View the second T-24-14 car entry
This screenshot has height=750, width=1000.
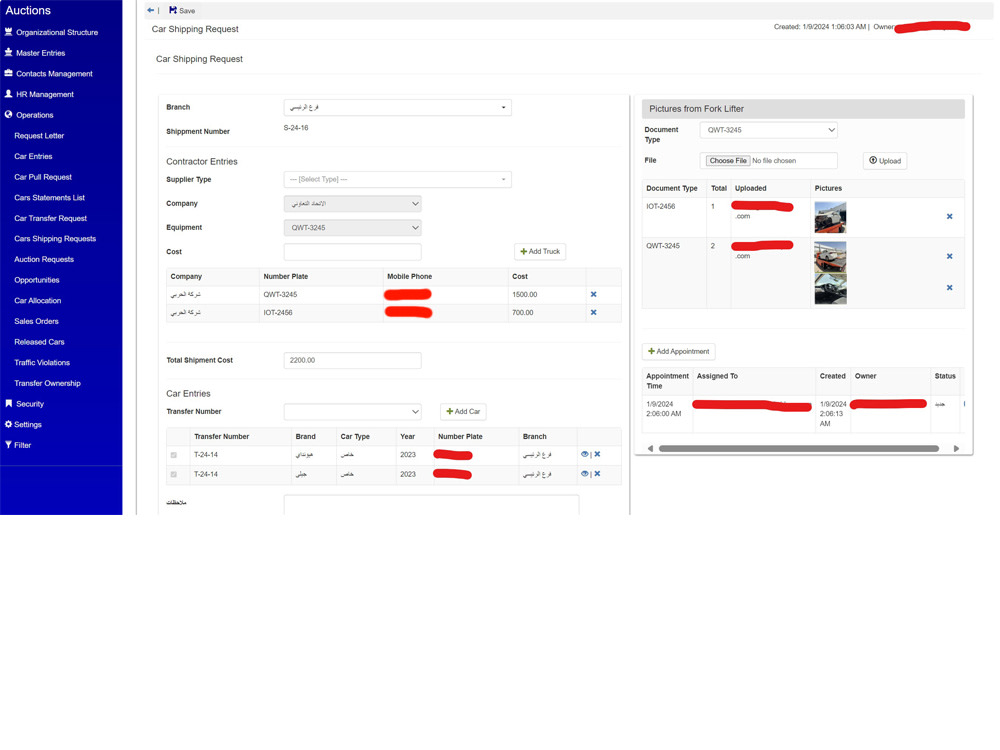(584, 474)
